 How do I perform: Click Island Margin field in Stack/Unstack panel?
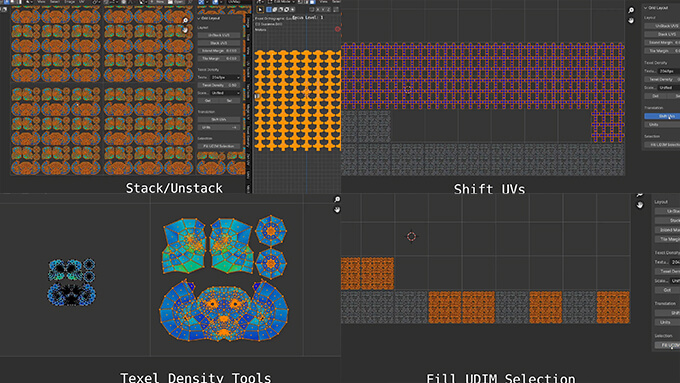pos(219,51)
